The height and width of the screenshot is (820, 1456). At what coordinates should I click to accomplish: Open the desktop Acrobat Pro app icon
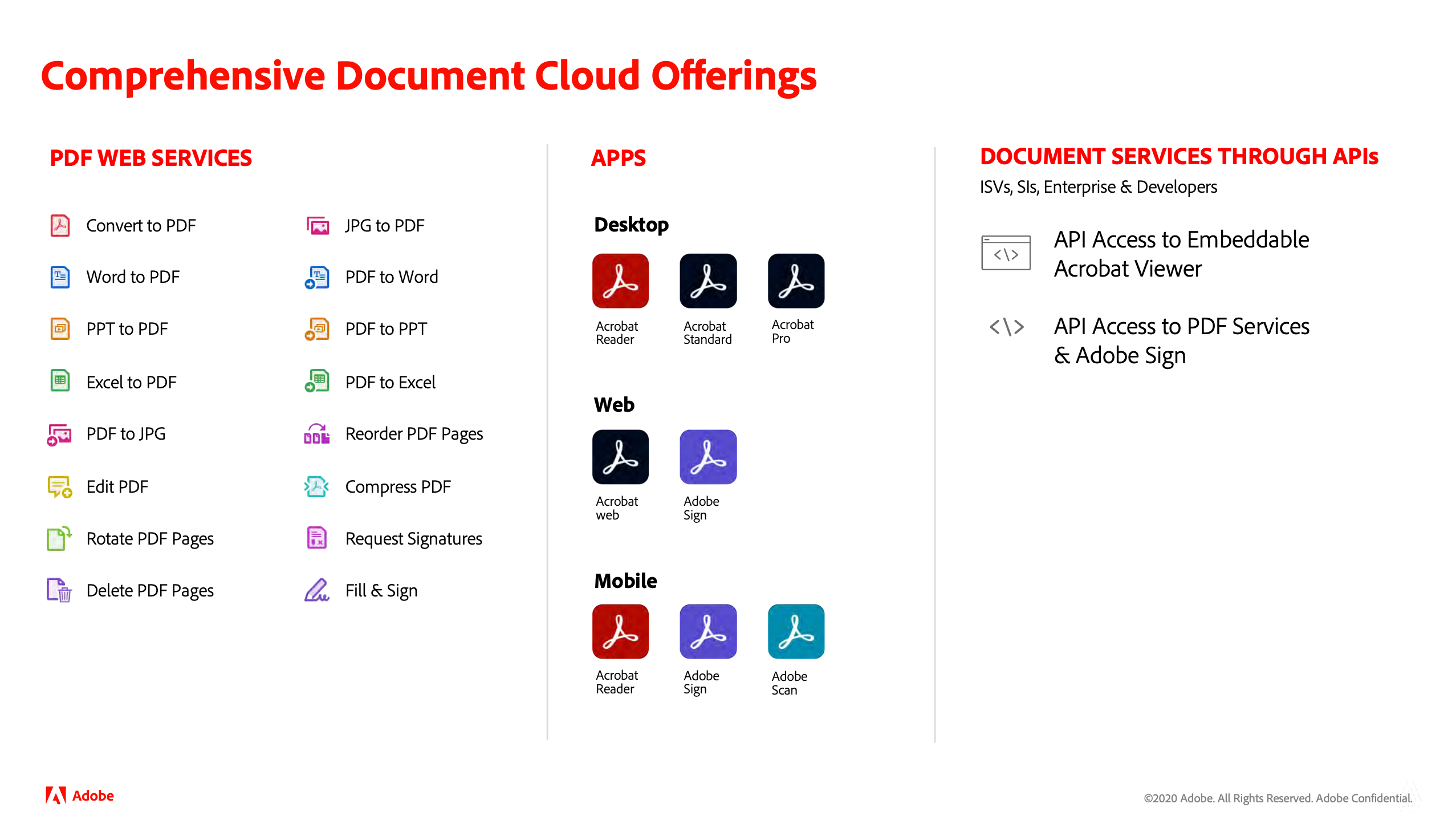pyautogui.click(x=796, y=281)
